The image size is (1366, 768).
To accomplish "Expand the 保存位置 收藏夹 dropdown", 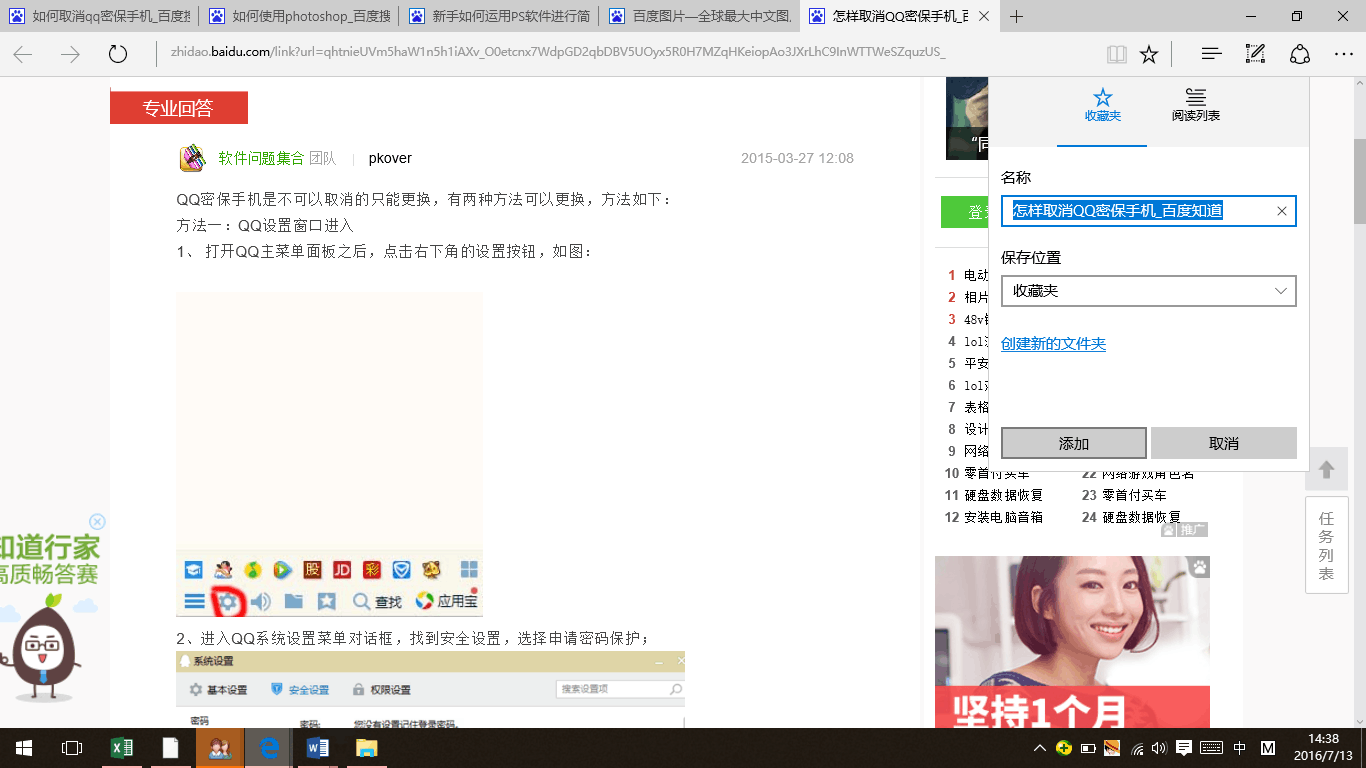I will click(1148, 291).
